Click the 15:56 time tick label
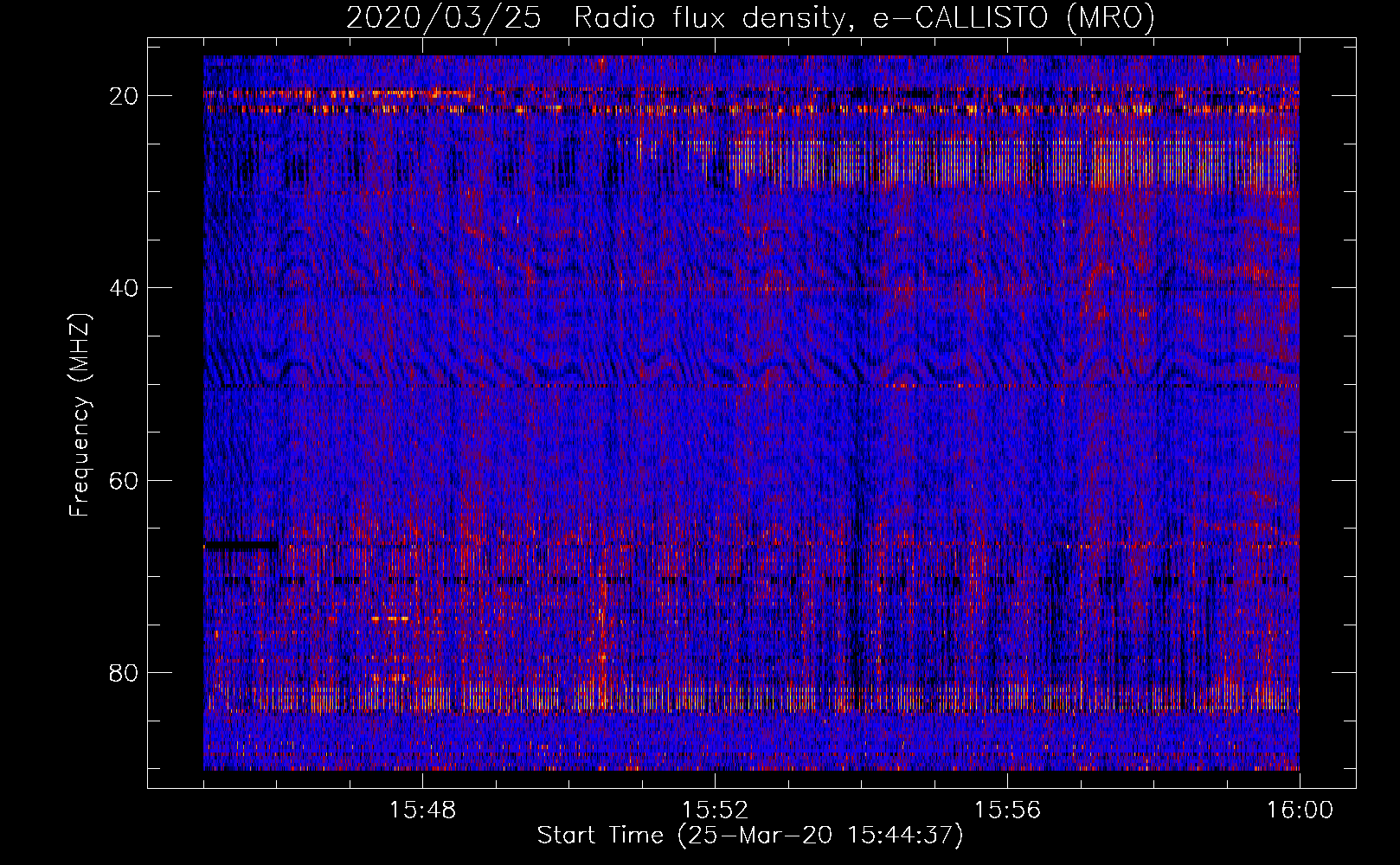 click(x=1007, y=811)
